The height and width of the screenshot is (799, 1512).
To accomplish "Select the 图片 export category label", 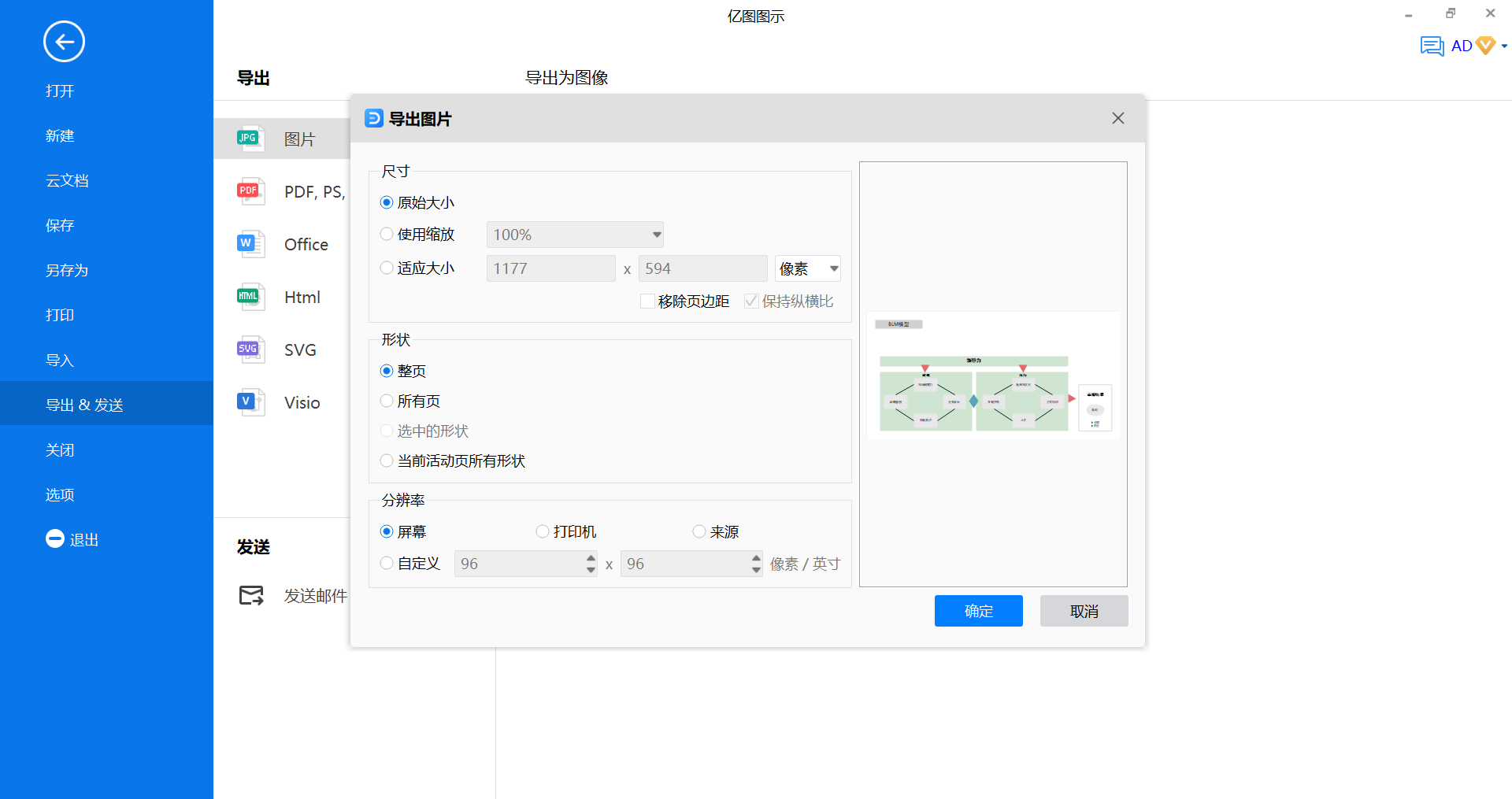I will coord(300,139).
